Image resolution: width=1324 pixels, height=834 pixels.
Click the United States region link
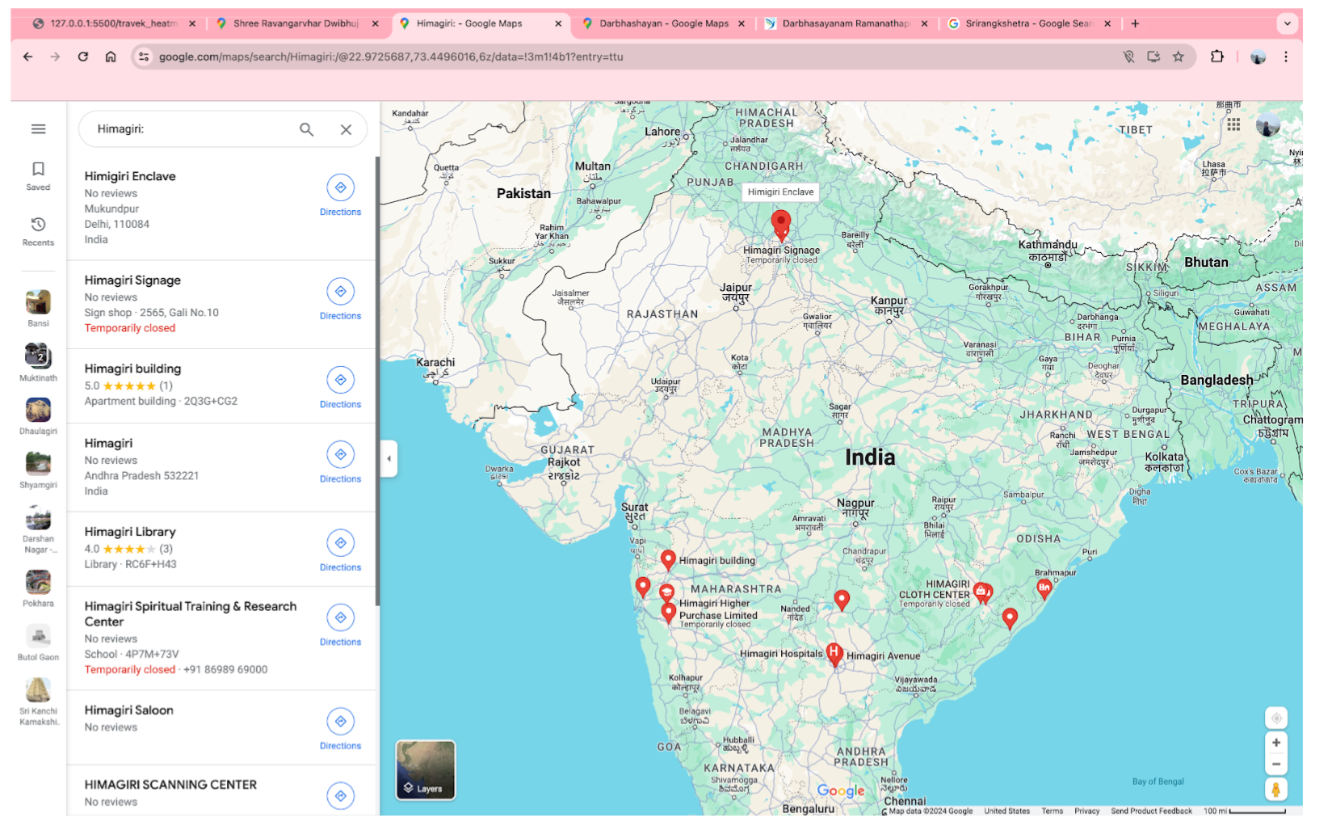1006,811
